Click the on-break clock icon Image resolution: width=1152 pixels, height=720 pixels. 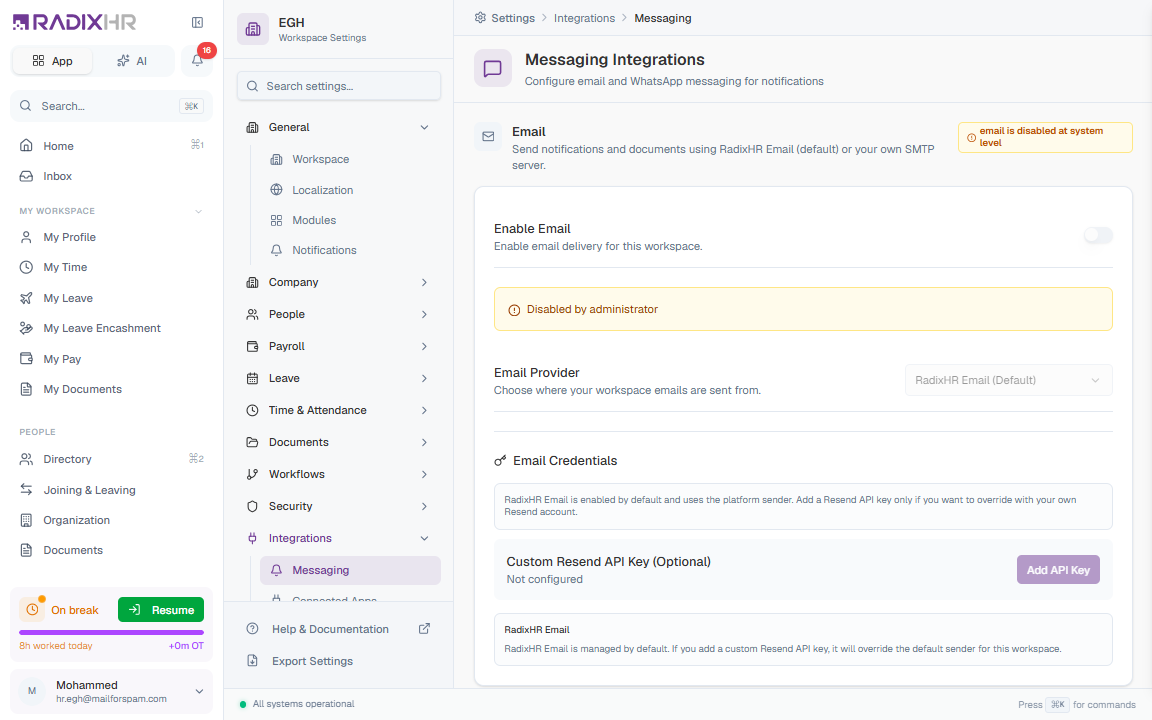(32, 610)
